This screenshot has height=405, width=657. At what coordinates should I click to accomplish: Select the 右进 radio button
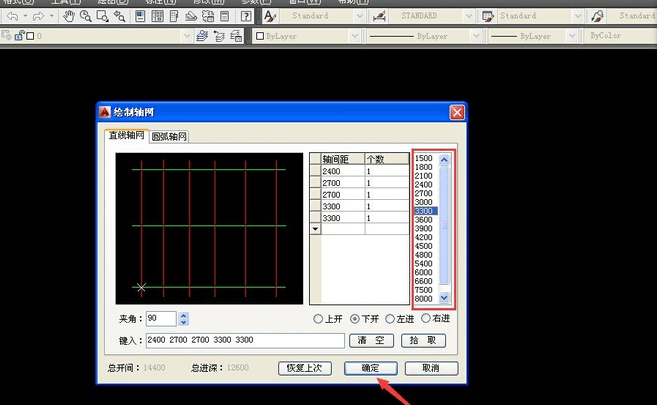[427, 319]
